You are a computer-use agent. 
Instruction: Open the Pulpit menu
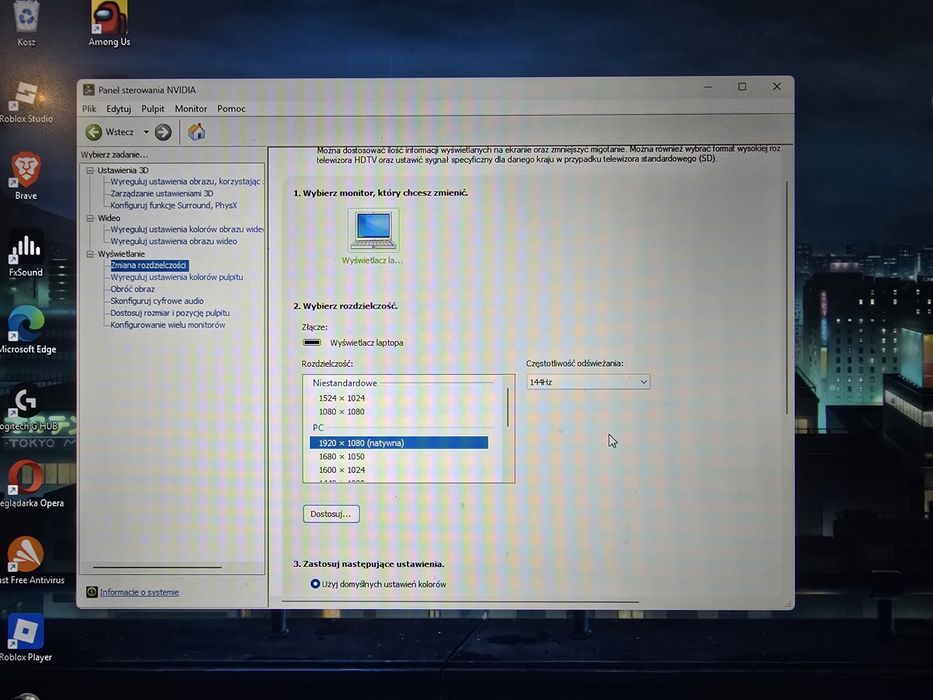click(x=153, y=109)
